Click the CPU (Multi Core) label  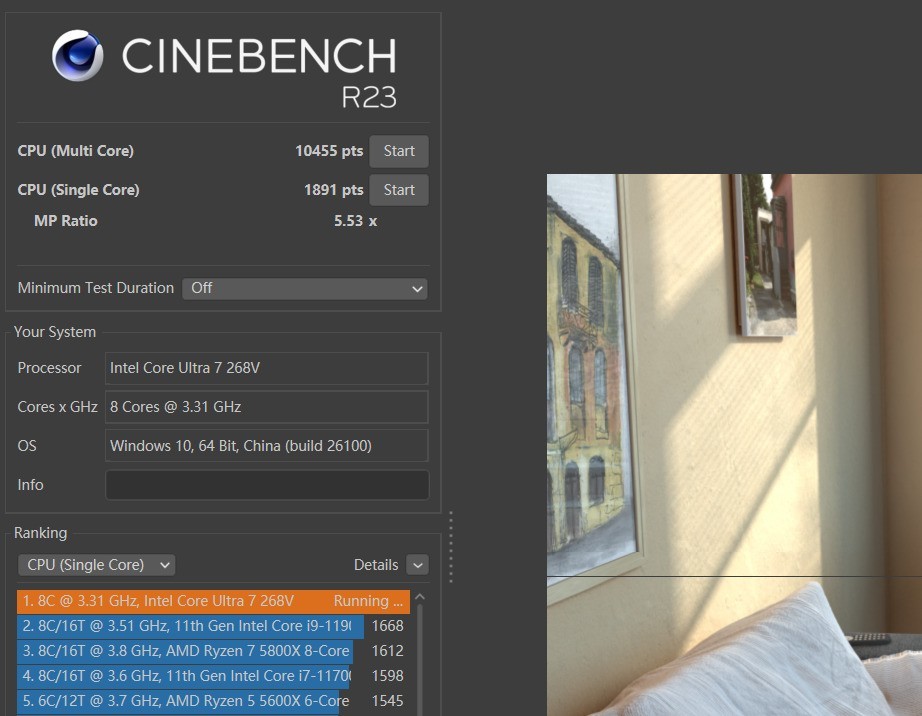pos(76,151)
